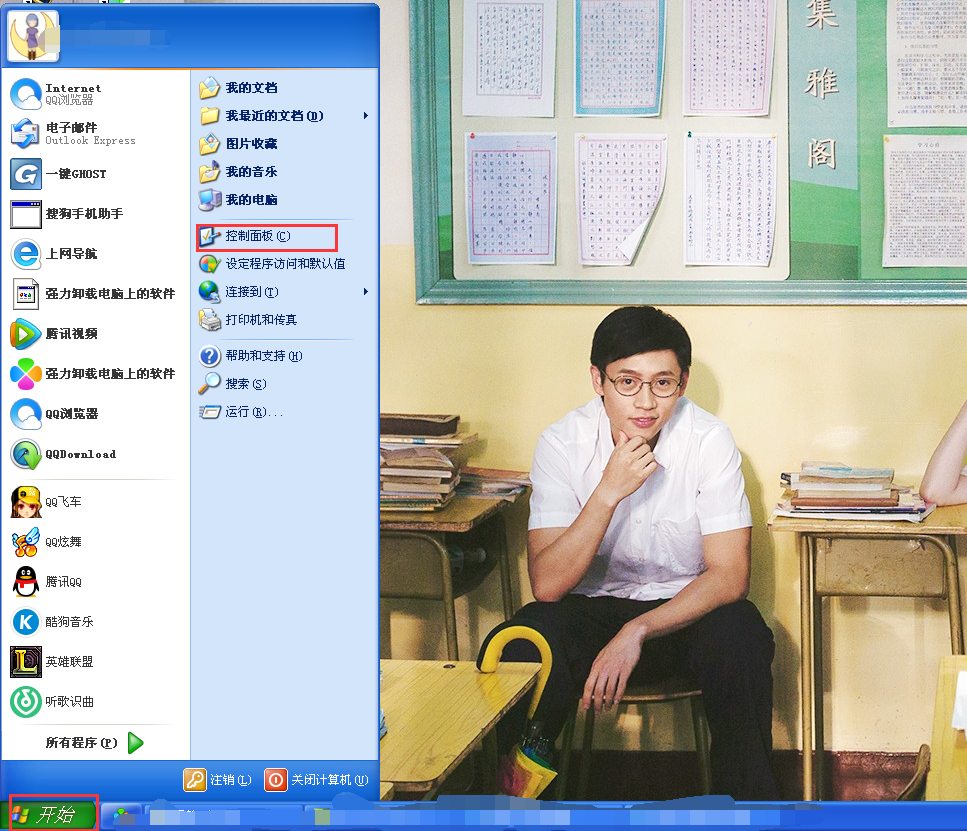Open 强力卸载电脑上的软件 with the colorful clover icon

(x=95, y=374)
